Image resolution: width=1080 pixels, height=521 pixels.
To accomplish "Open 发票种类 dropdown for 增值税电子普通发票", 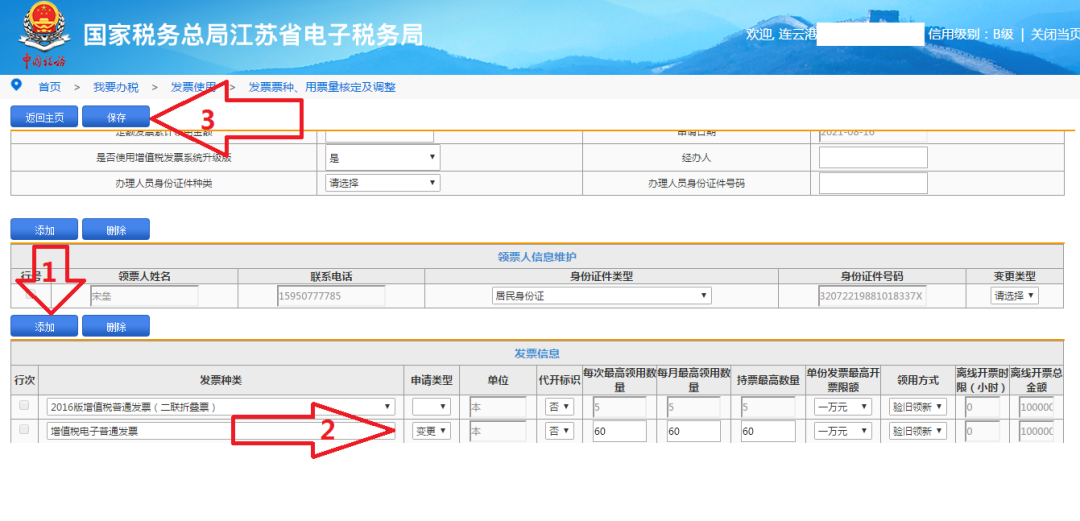I will click(x=221, y=431).
